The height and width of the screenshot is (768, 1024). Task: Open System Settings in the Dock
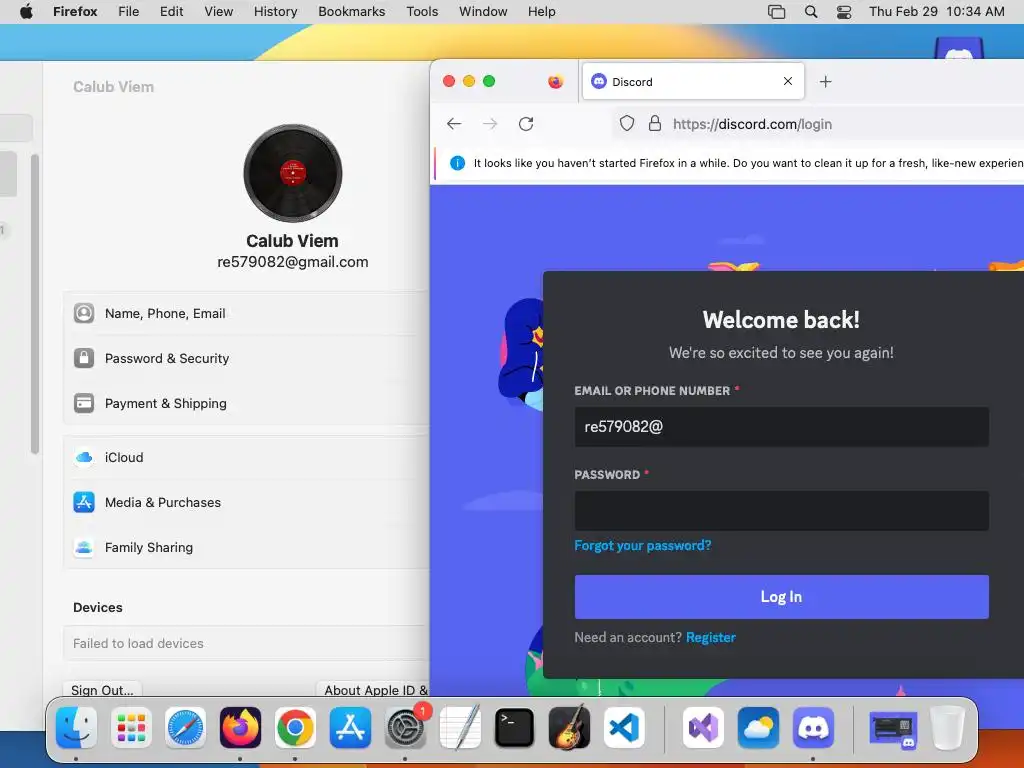405,728
